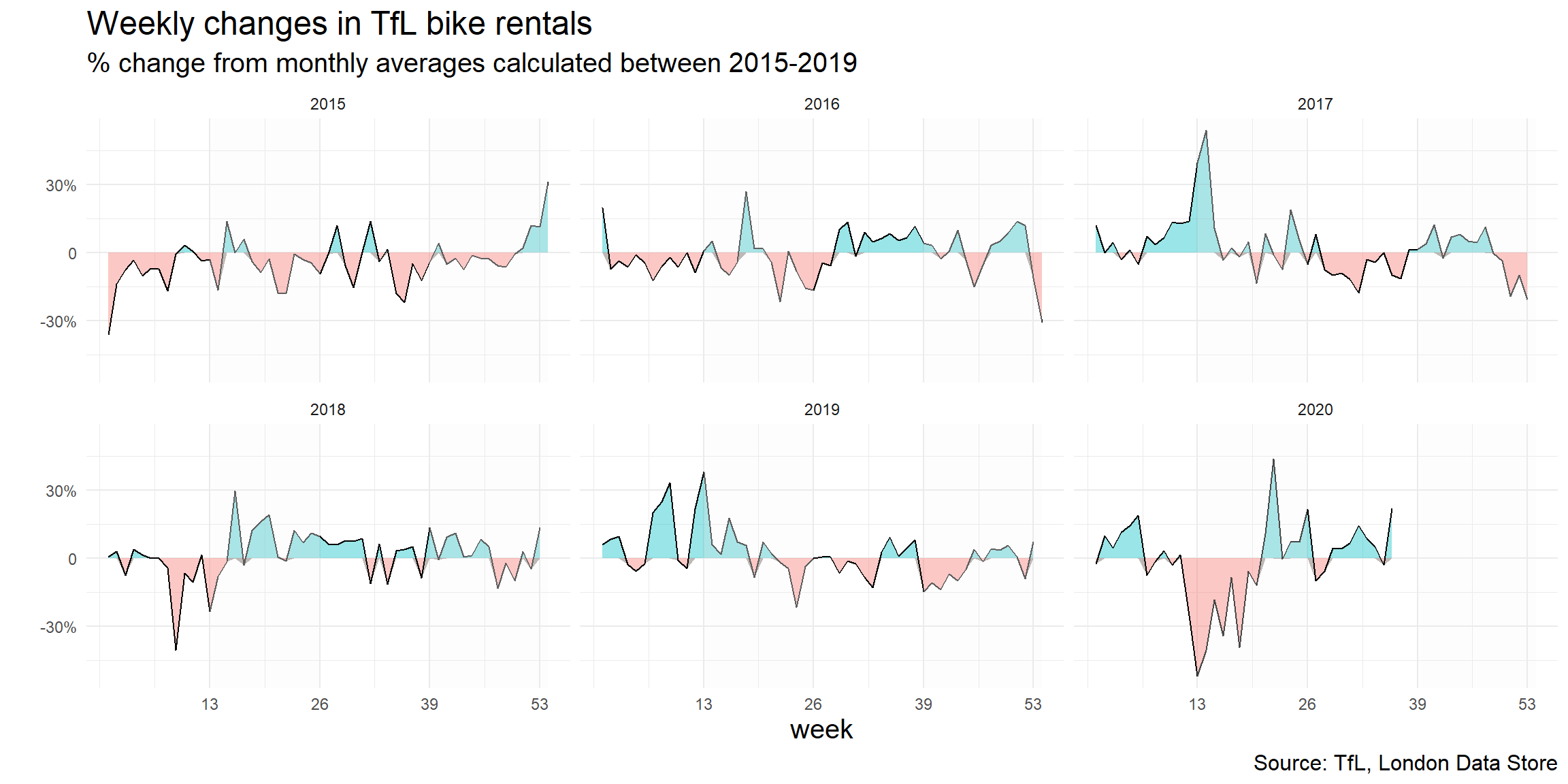
Task: Select the 2016 panel heading
Action: 821,104
